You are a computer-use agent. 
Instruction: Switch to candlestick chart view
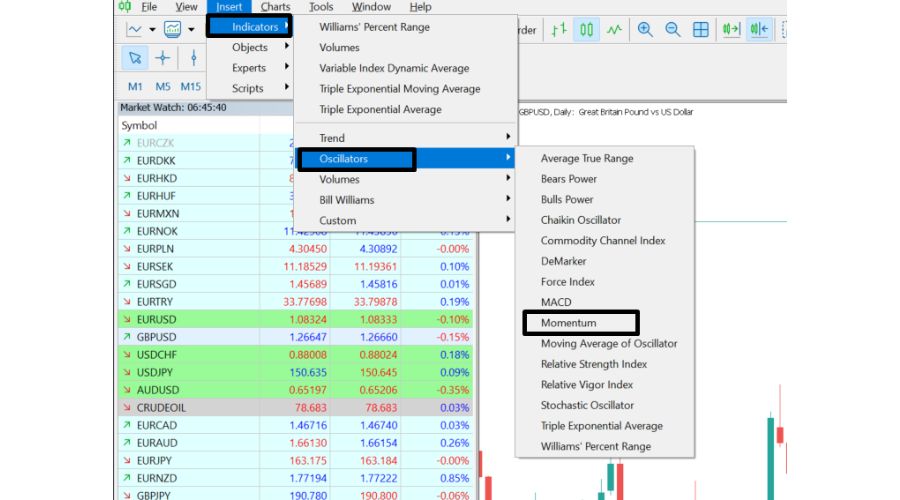588,30
